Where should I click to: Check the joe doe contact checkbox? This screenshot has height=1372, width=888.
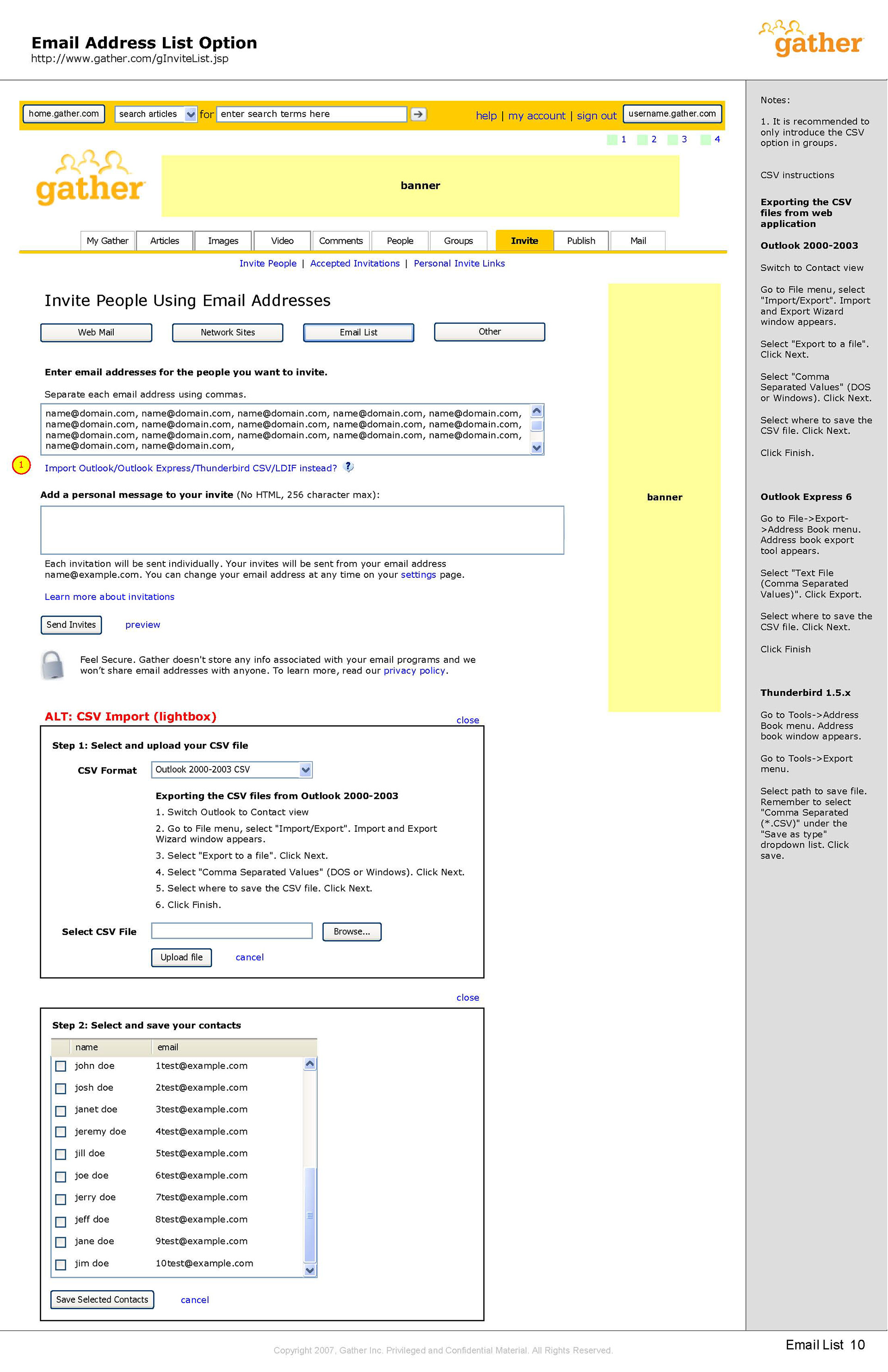[x=61, y=1177]
